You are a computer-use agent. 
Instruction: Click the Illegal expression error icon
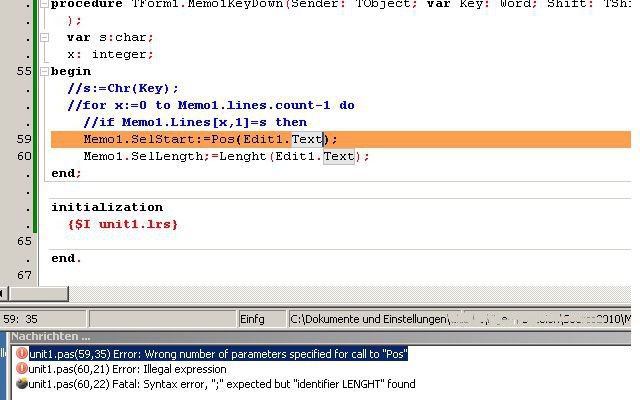(21, 369)
